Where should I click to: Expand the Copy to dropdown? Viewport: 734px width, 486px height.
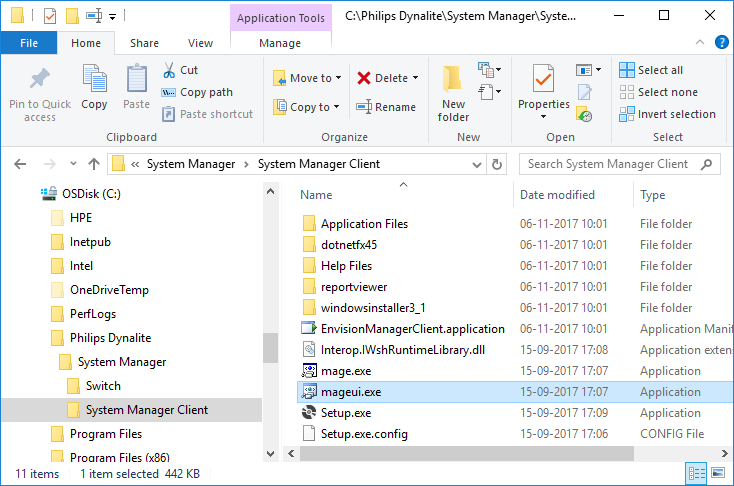(x=336, y=107)
